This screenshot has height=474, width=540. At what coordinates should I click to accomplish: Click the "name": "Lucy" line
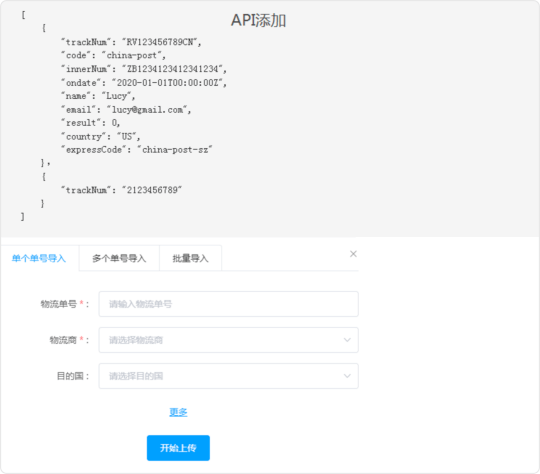(x=98, y=96)
